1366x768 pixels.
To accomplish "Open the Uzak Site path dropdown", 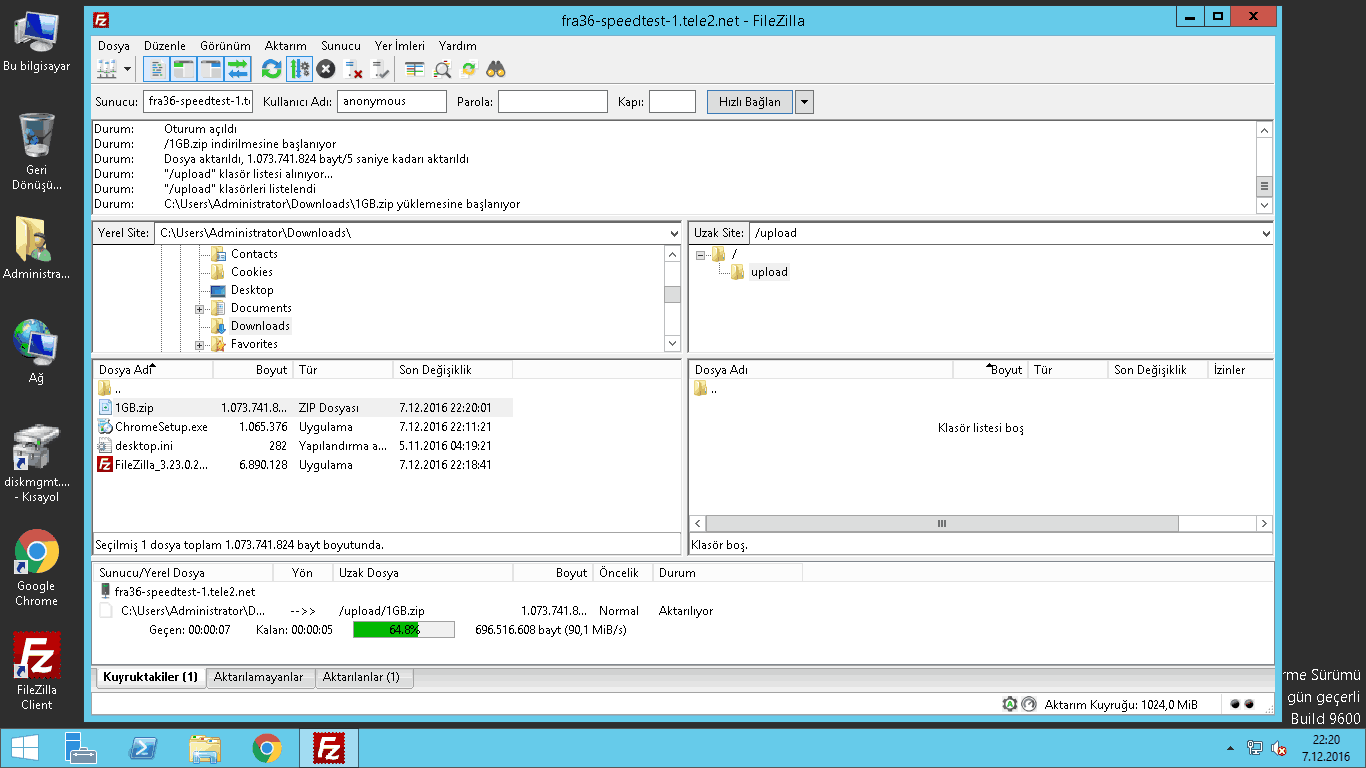I will pos(1266,233).
